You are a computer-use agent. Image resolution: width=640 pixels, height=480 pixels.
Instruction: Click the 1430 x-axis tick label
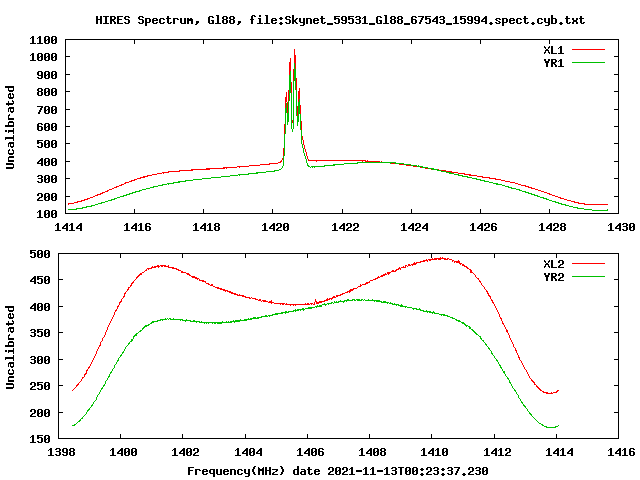click(621, 227)
